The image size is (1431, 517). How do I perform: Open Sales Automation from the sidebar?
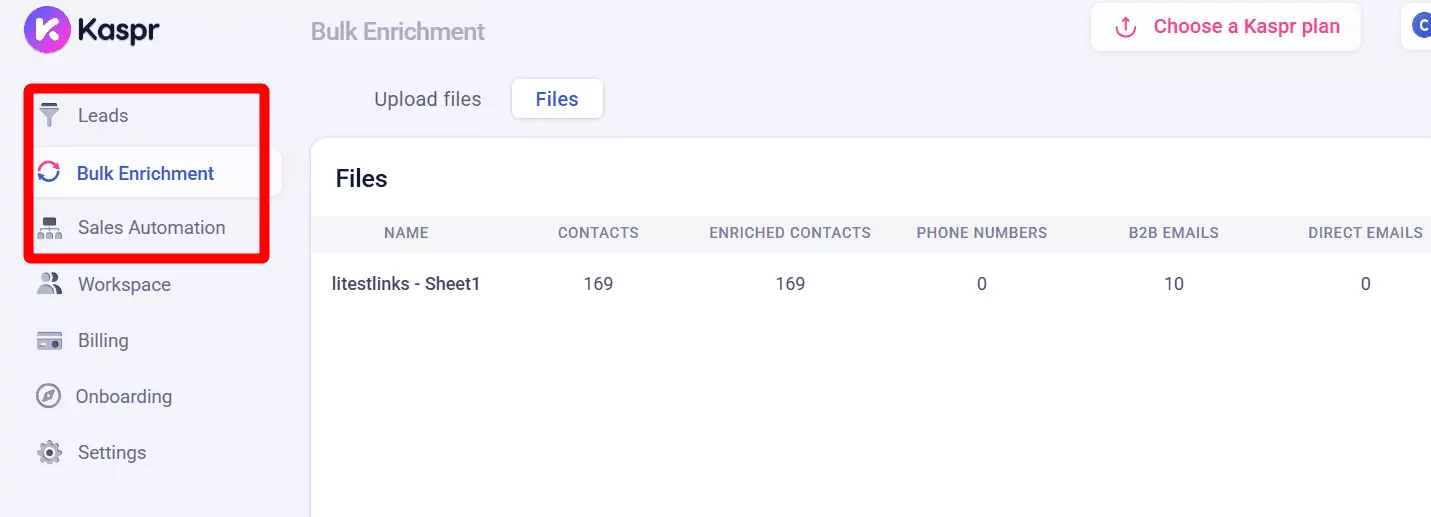[x=151, y=228]
